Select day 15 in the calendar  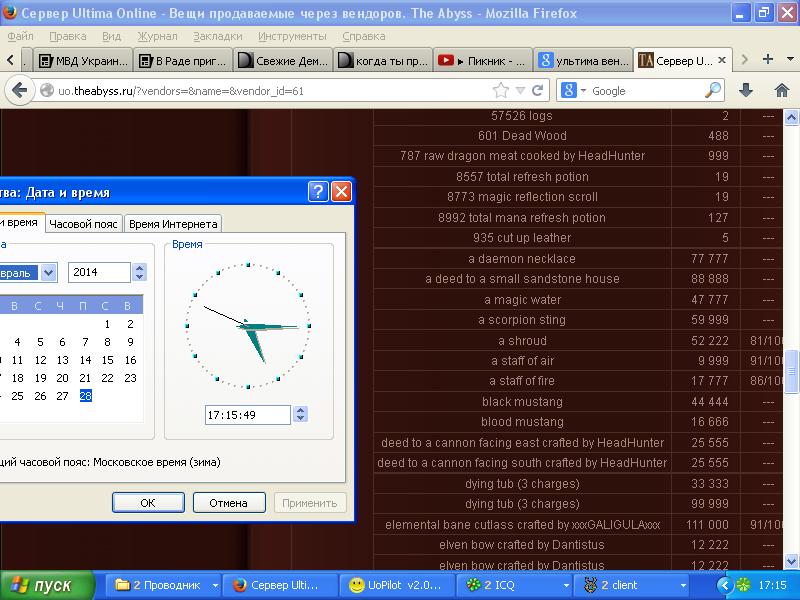point(108,360)
